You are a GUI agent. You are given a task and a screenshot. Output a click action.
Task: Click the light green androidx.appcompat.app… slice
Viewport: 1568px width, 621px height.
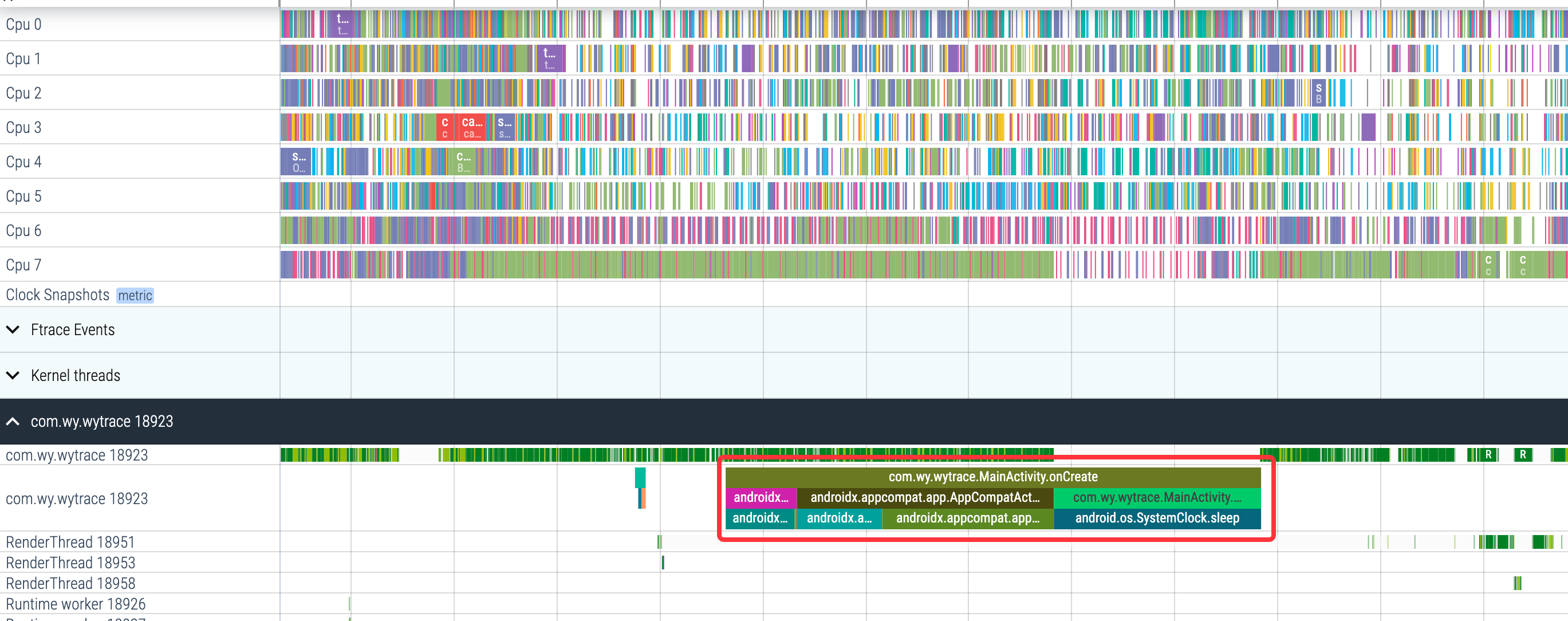pos(967,518)
